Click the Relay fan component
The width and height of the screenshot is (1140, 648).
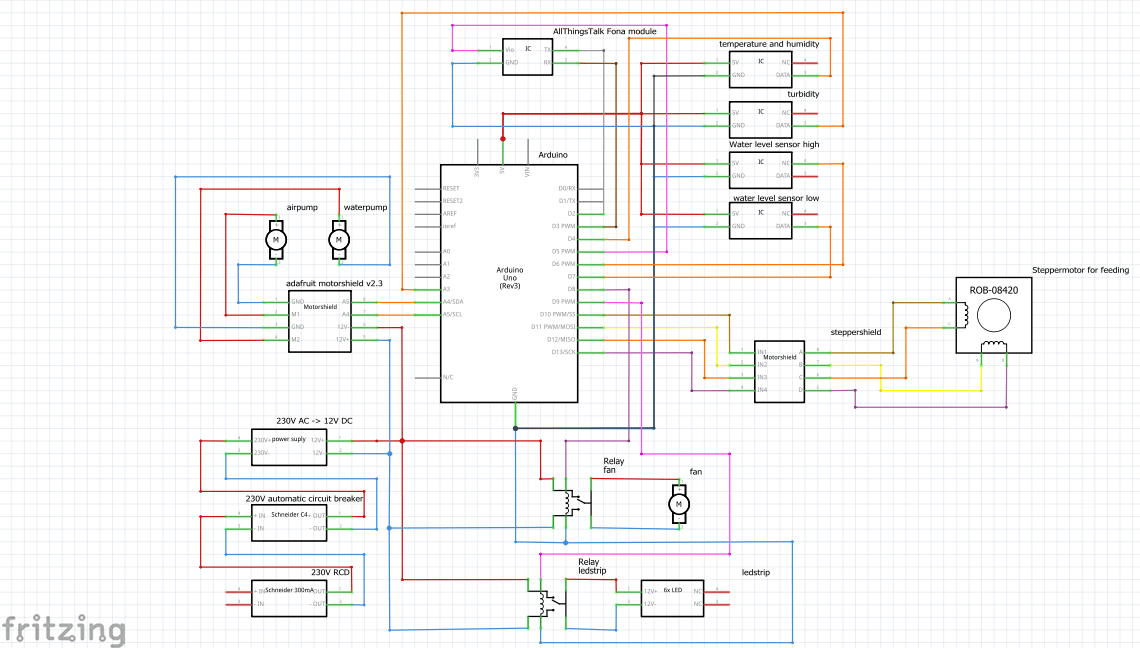pos(572,503)
